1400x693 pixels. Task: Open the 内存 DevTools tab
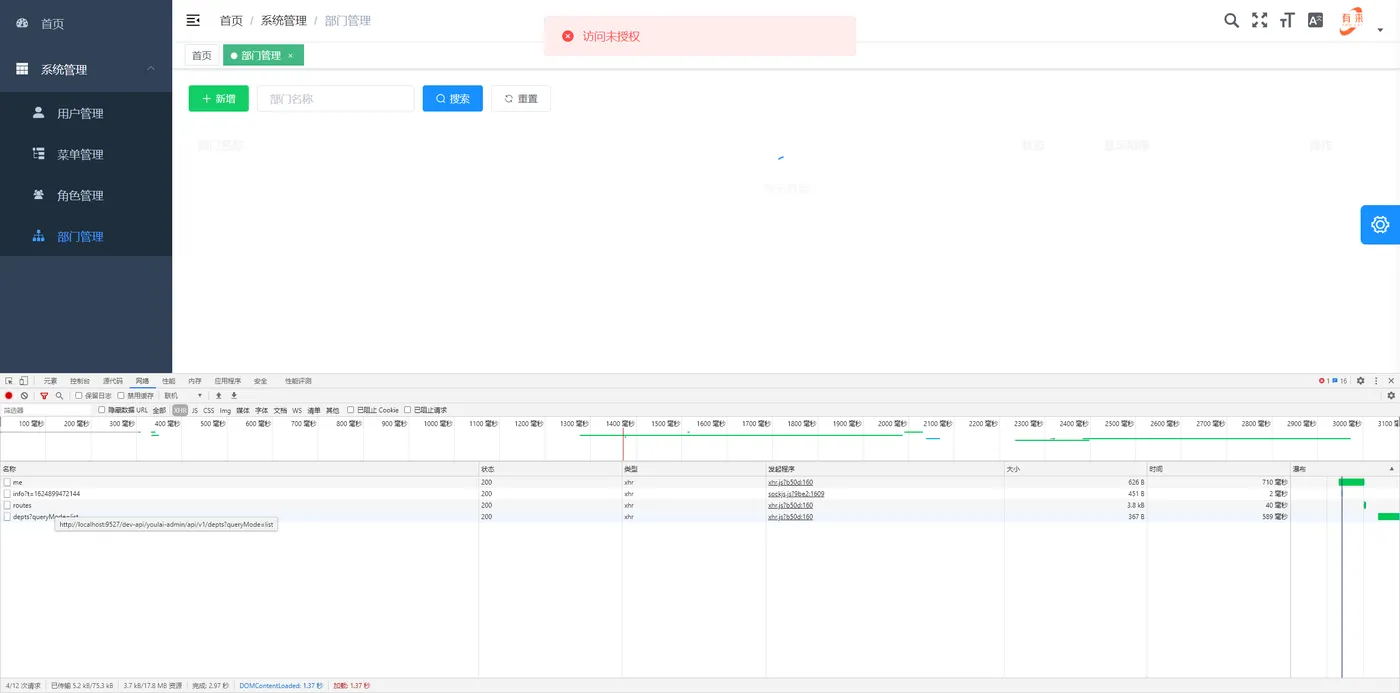click(194, 381)
